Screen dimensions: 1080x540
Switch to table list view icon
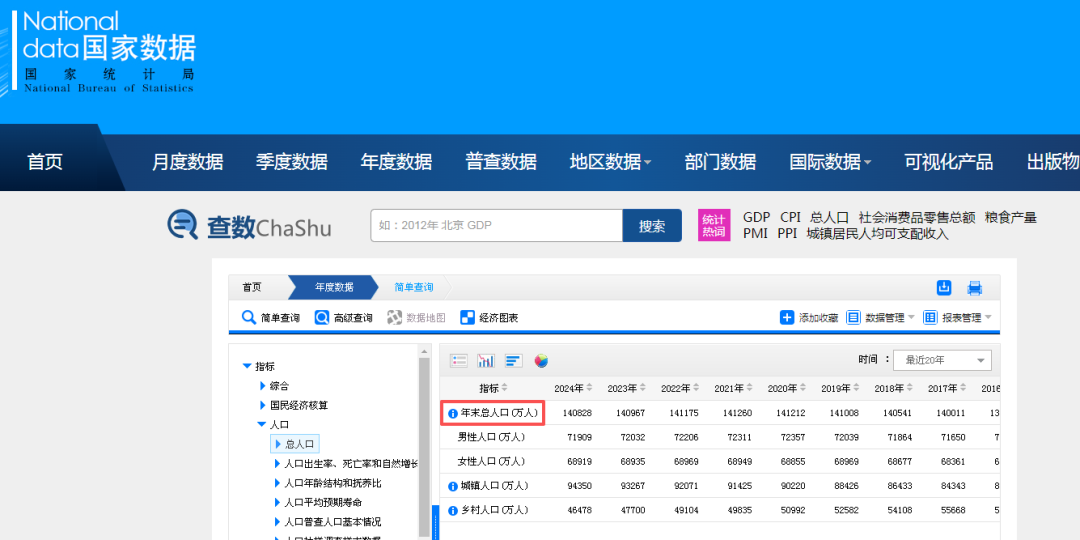[x=459, y=361]
